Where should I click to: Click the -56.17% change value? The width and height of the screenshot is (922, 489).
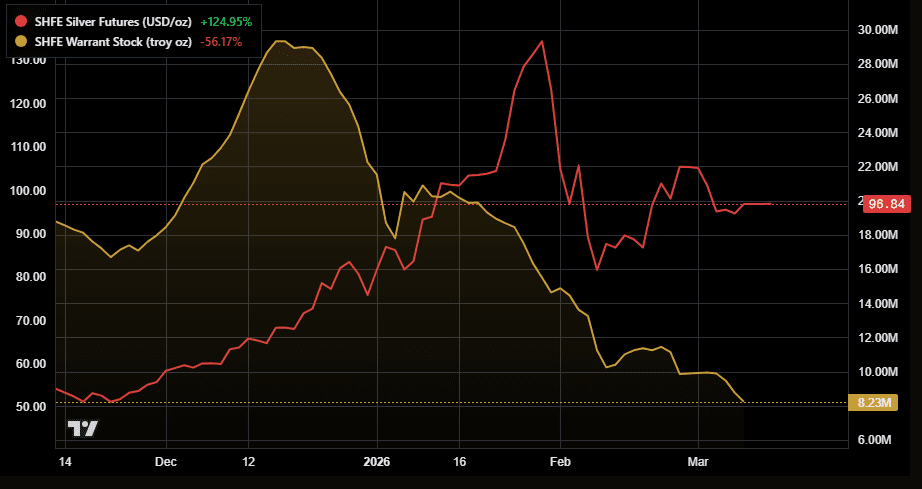point(221,42)
